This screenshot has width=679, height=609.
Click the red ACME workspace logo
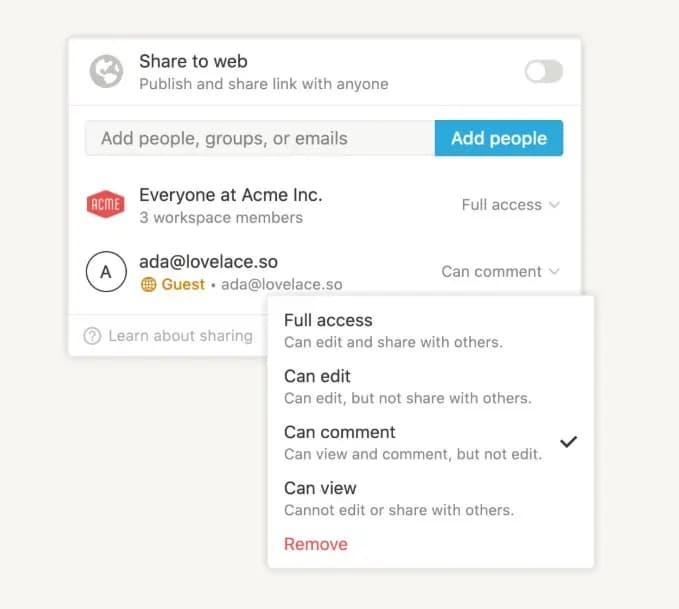pos(106,204)
